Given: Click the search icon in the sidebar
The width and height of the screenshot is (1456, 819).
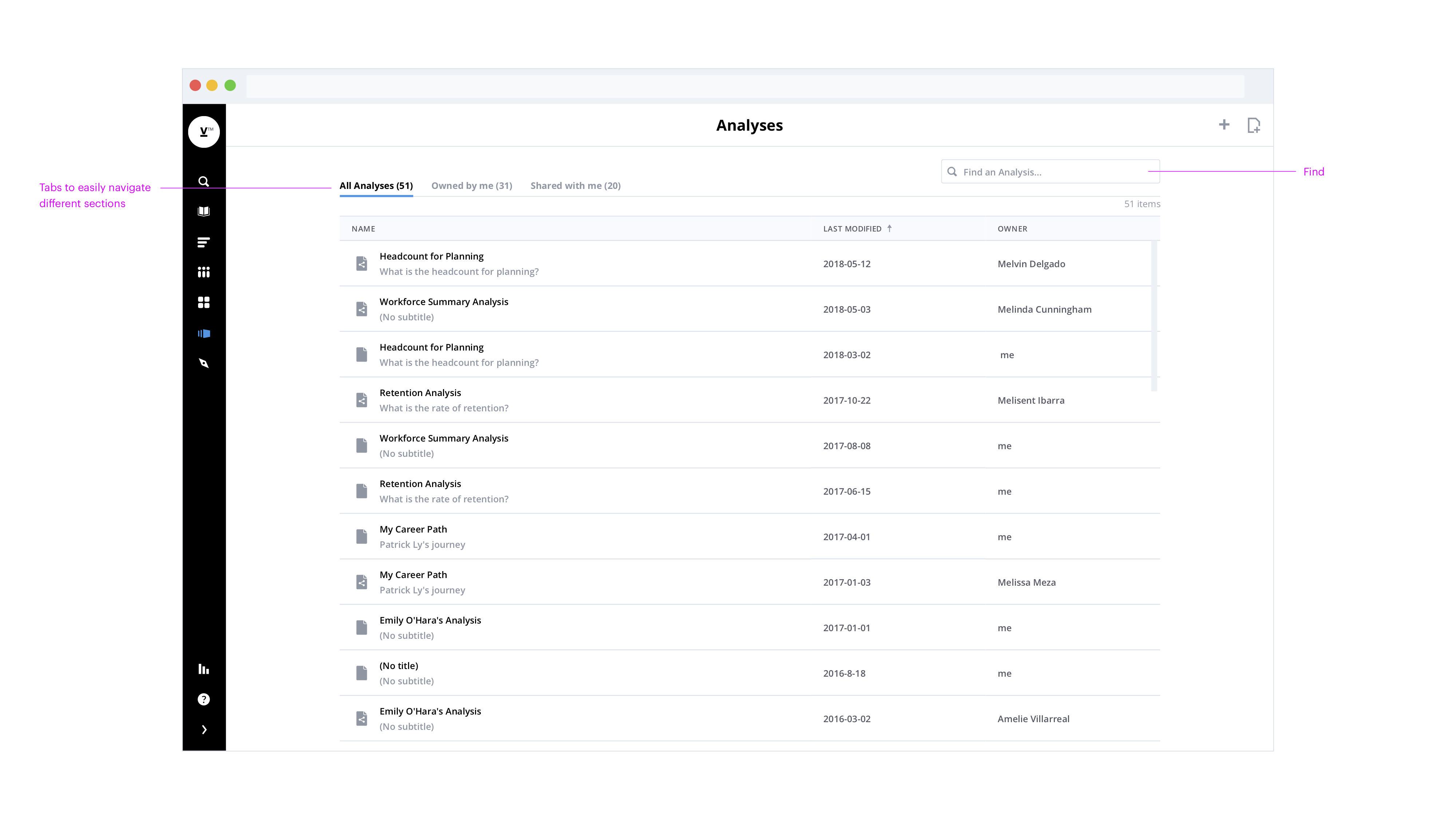Looking at the screenshot, I should 204,181.
